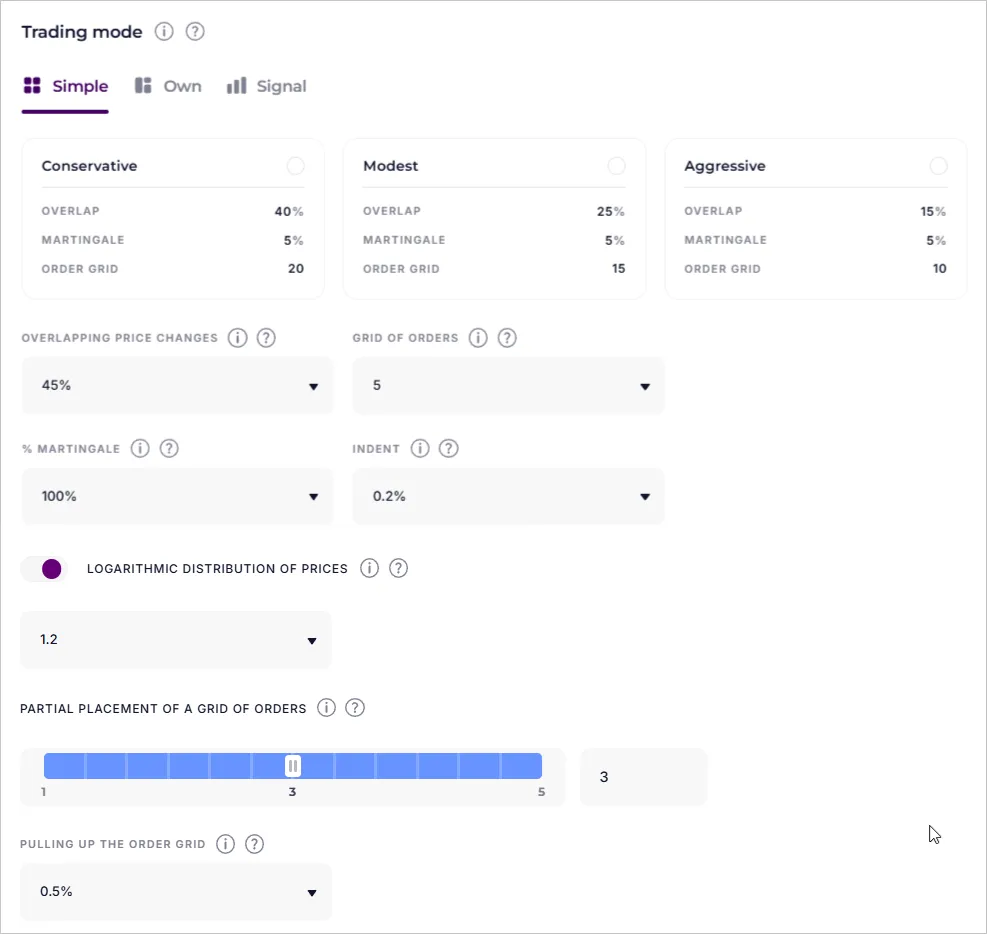Open the Indent 0.2% dropdown
The height and width of the screenshot is (934, 987).
click(x=508, y=497)
